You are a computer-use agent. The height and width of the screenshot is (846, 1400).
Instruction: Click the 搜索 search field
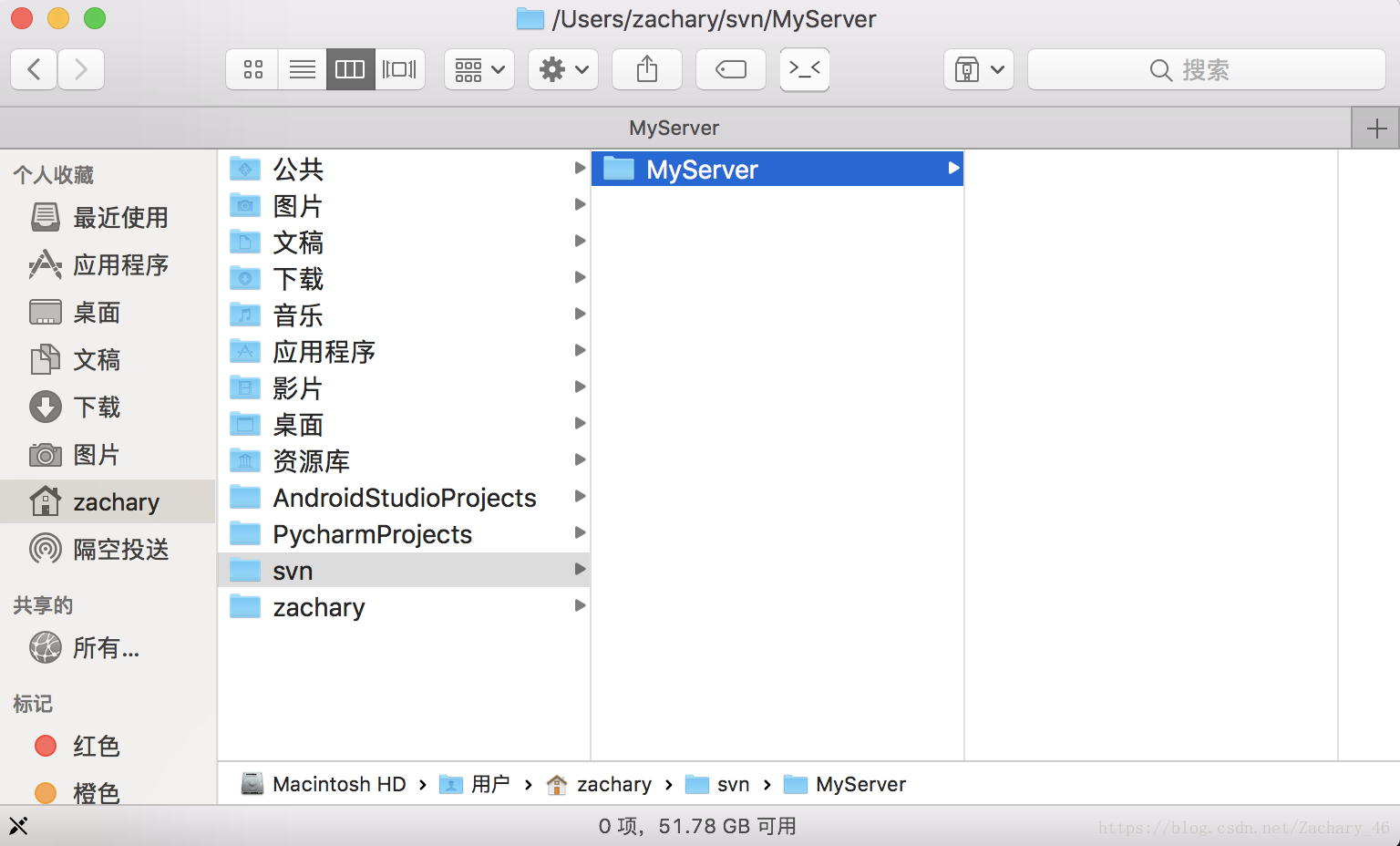[x=1207, y=69]
